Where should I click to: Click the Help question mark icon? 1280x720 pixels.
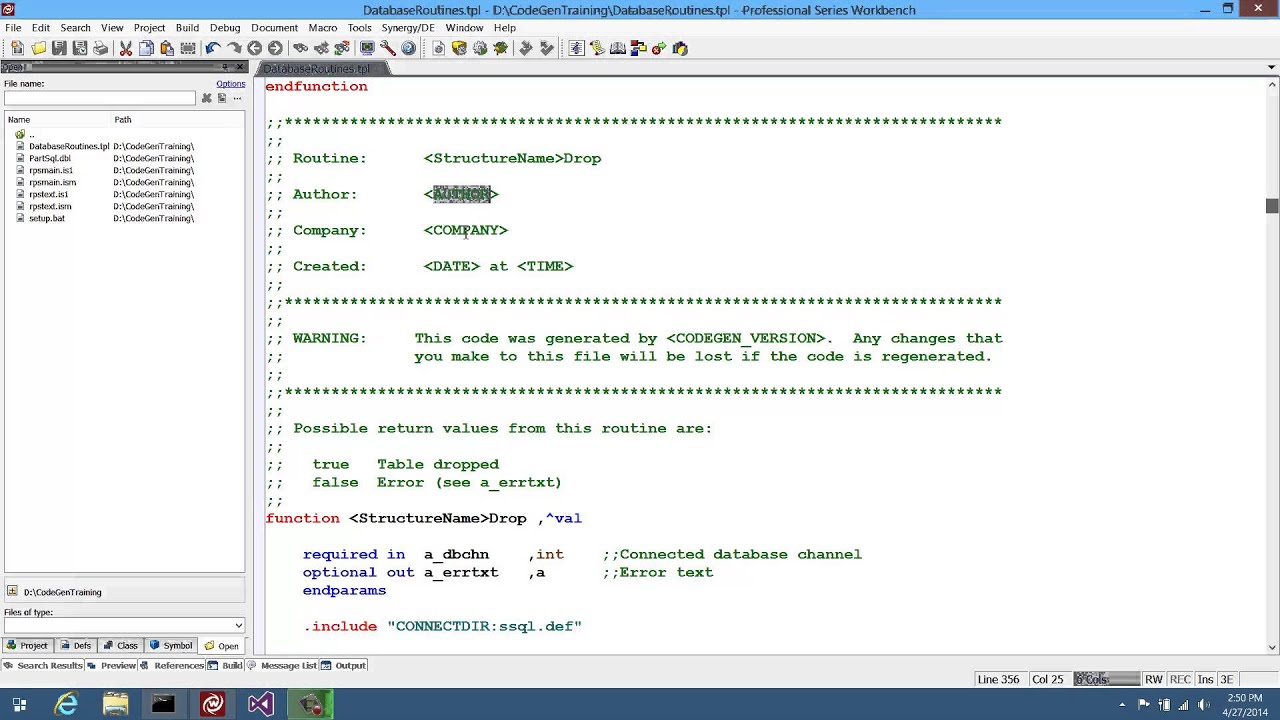(x=408, y=48)
